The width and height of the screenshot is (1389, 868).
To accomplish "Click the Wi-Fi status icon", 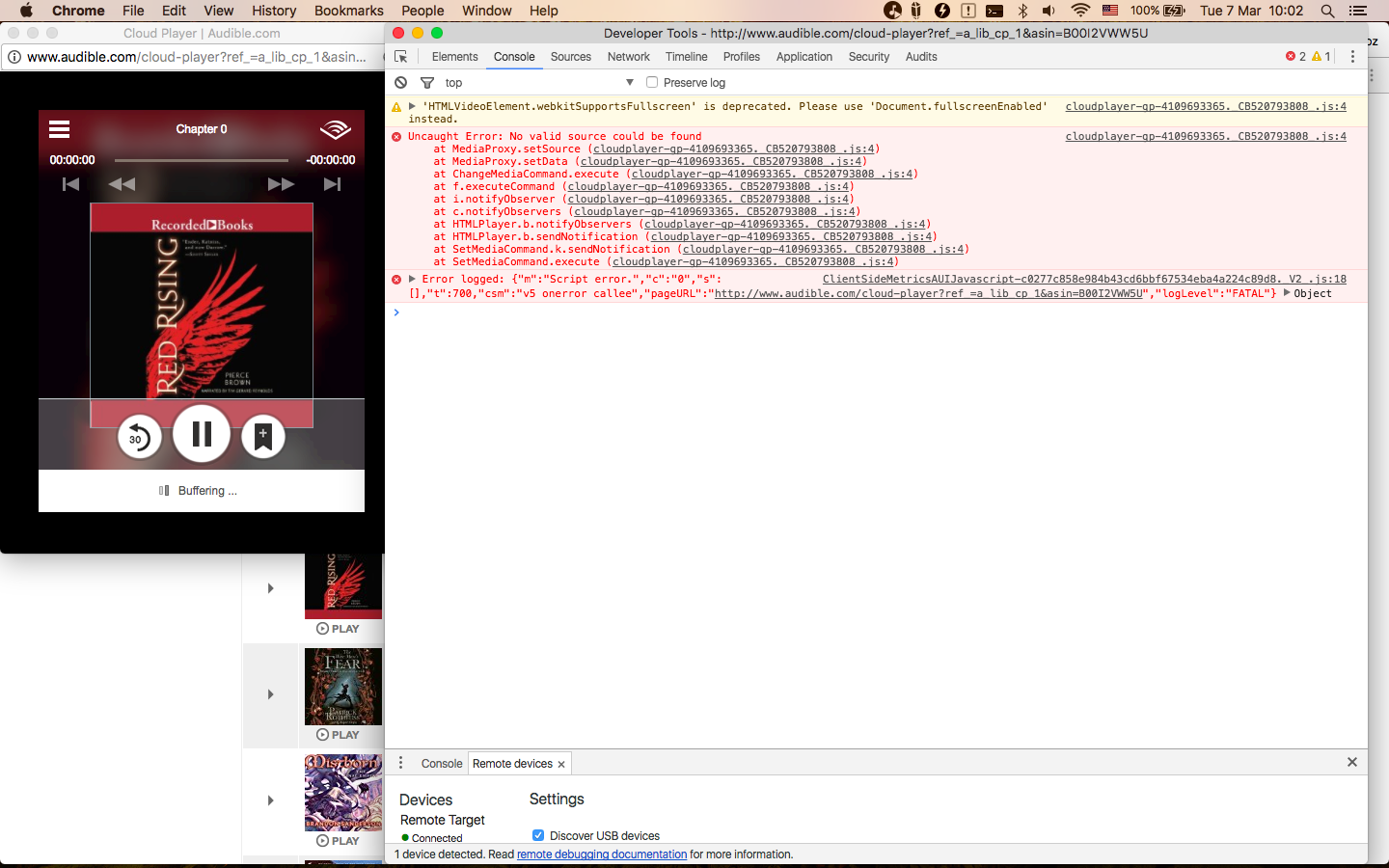I will 1080,11.
